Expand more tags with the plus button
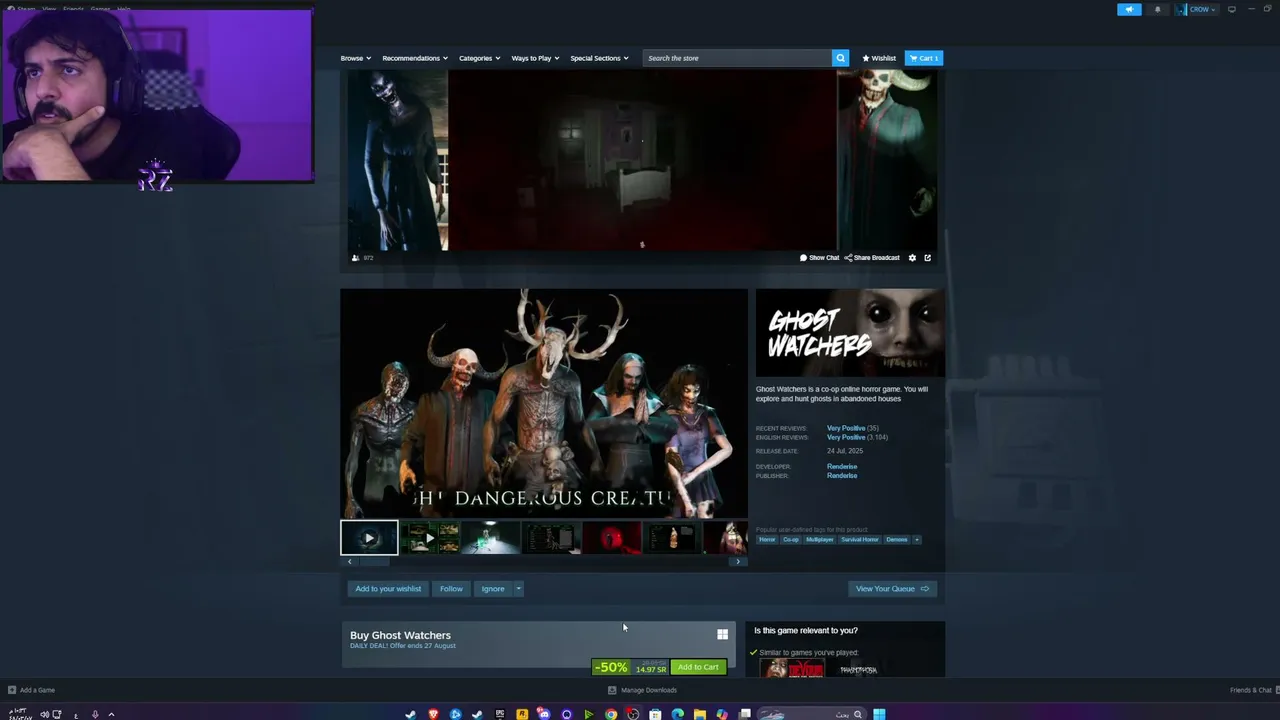This screenshot has height=720, width=1280. (917, 540)
